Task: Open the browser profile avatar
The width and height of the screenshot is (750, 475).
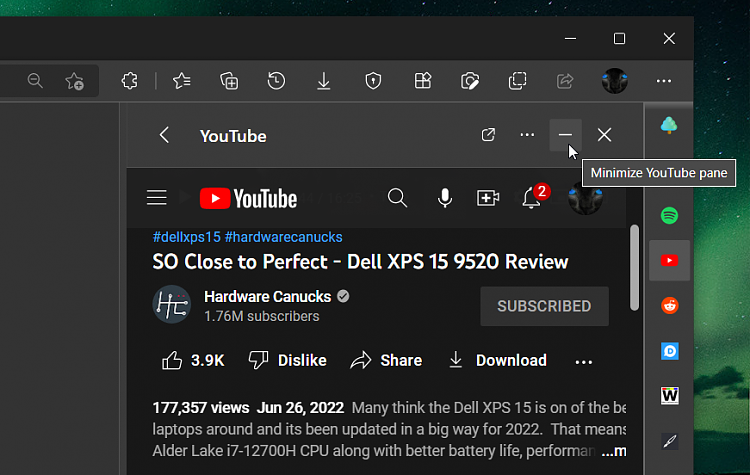Action: point(615,81)
